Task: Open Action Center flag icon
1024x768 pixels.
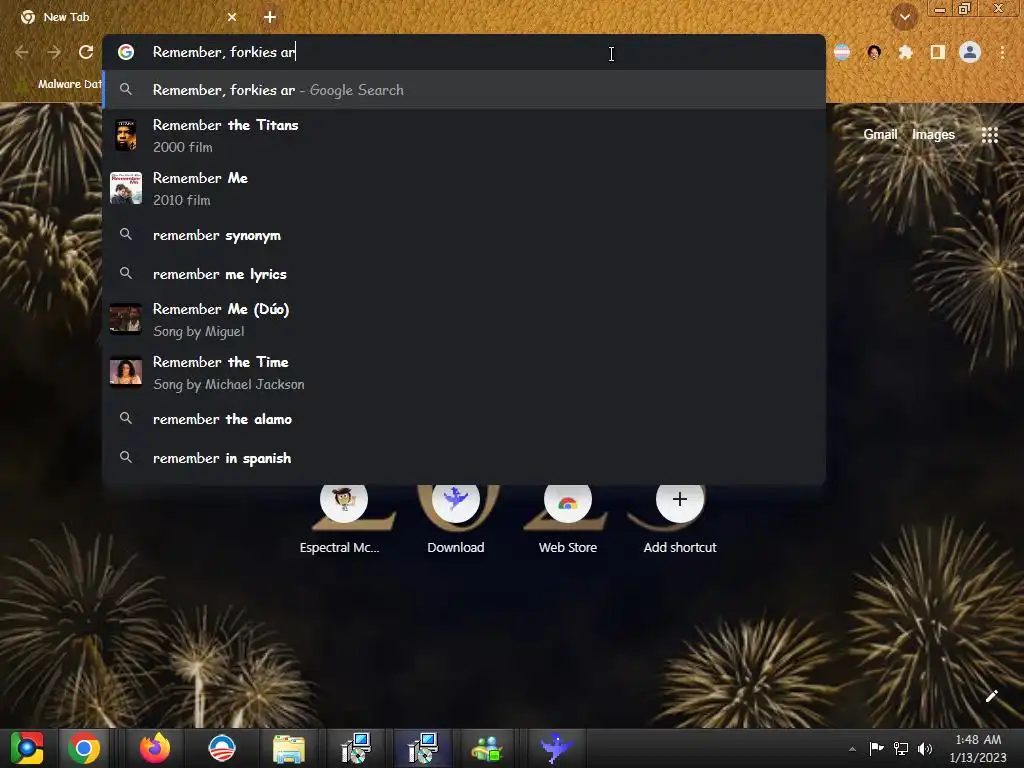Action: point(876,748)
